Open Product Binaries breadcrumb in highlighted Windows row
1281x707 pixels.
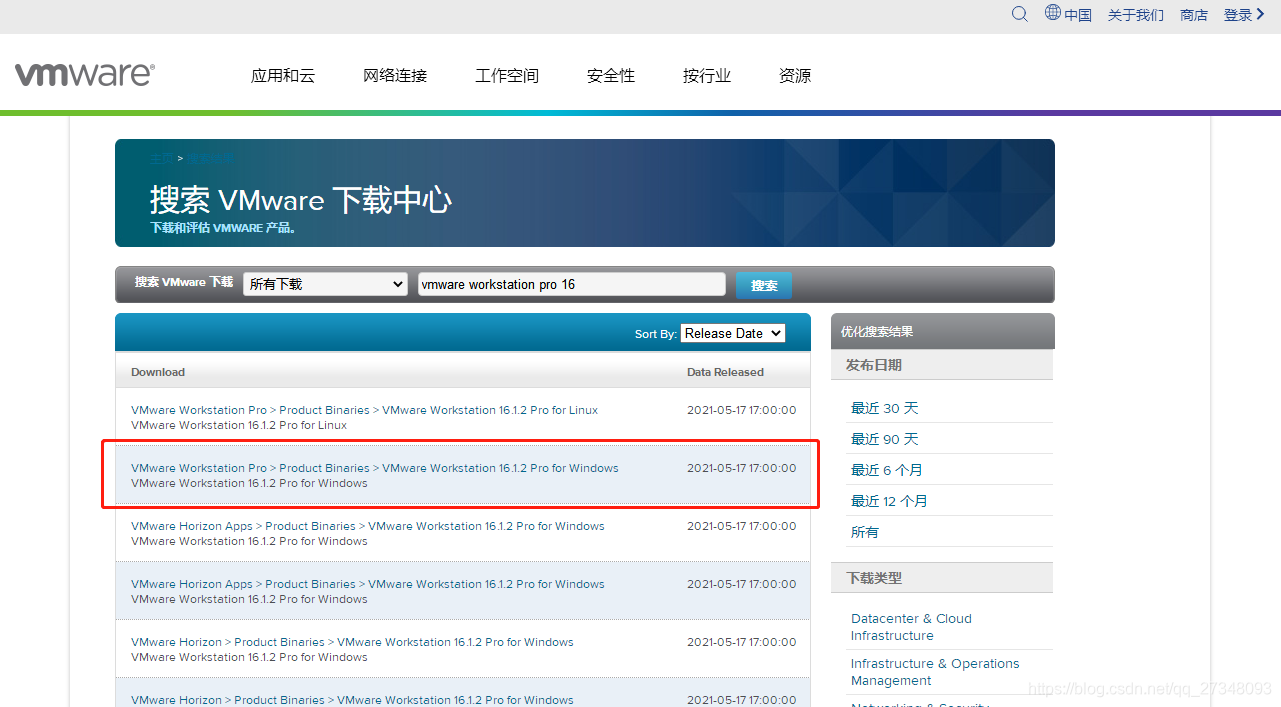click(x=324, y=468)
